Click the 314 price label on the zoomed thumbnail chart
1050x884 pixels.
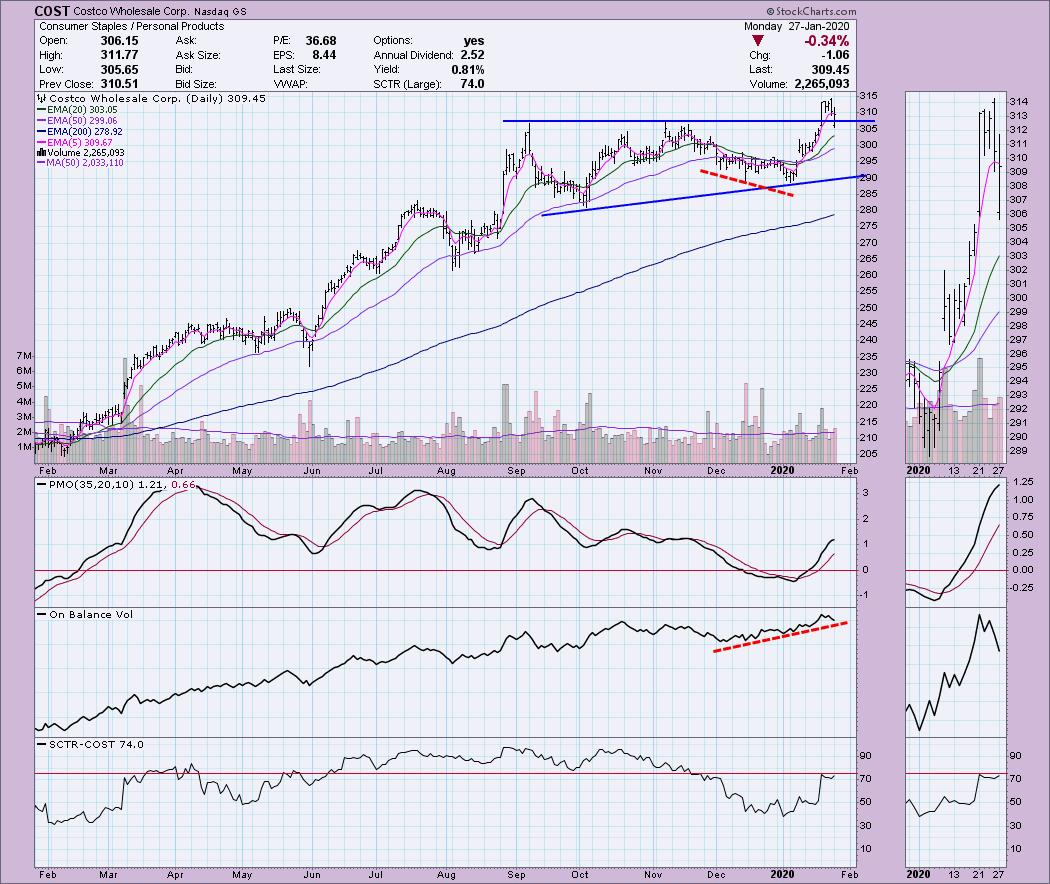pos(1018,101)
